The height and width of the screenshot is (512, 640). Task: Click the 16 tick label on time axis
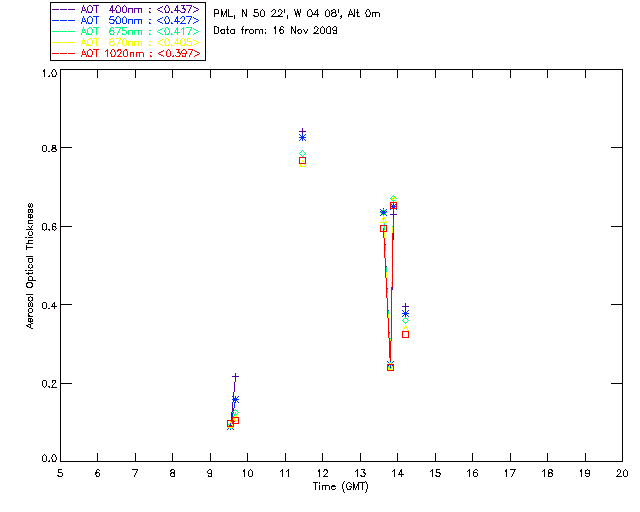pyautogui.click(x=473, y=473)
